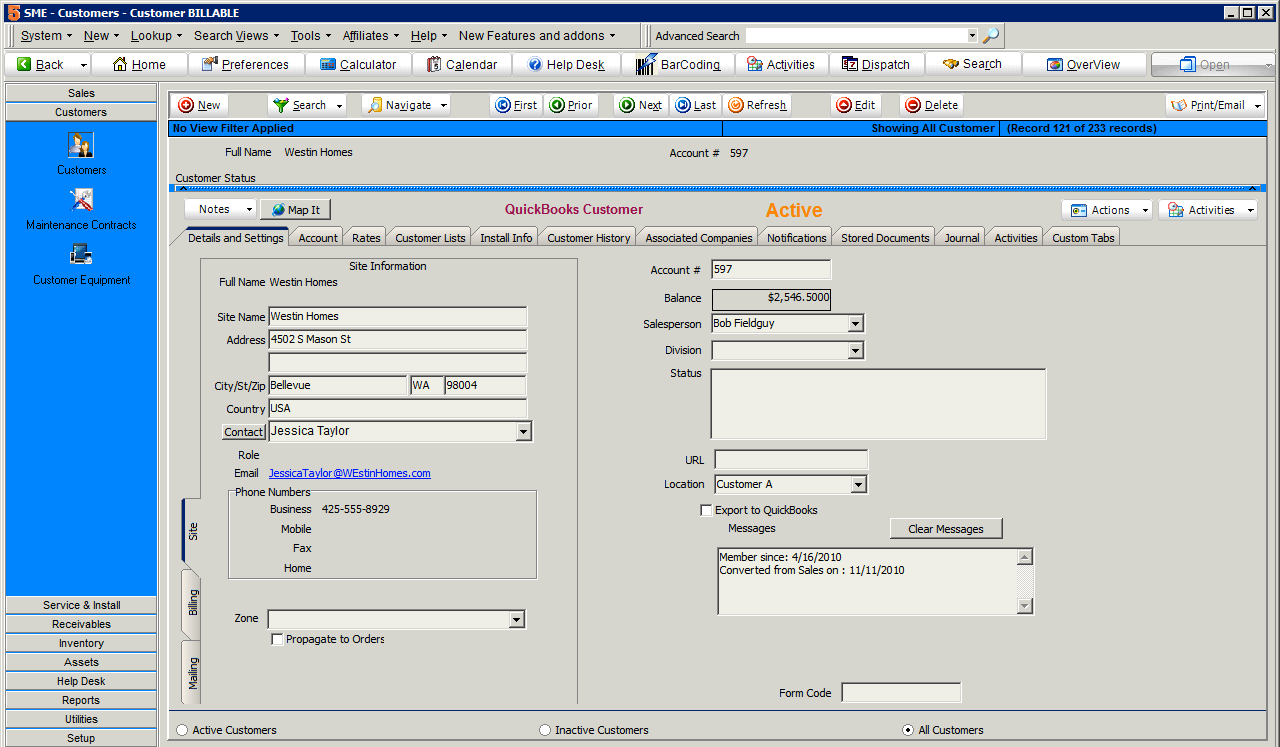Click the Clear Messages button
1280x747 pixels.
(946, 529)
